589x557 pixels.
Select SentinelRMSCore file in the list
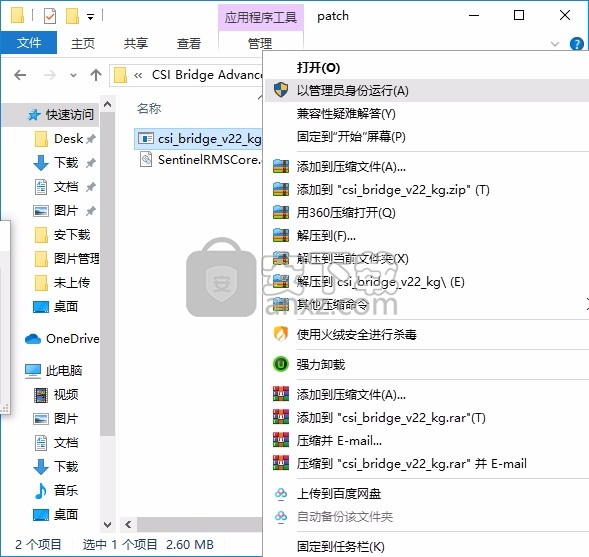199,160
